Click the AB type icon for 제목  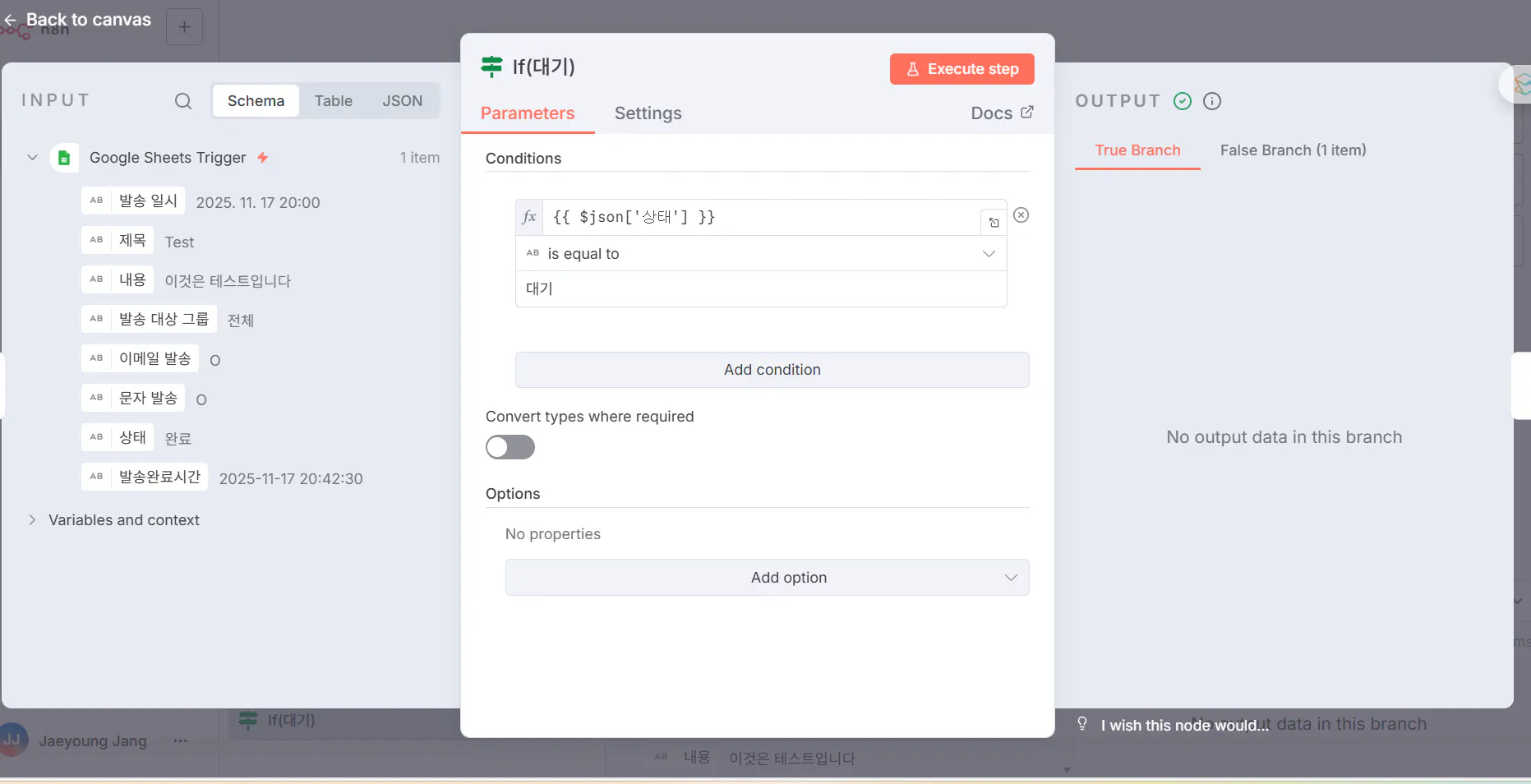[97, 240]
